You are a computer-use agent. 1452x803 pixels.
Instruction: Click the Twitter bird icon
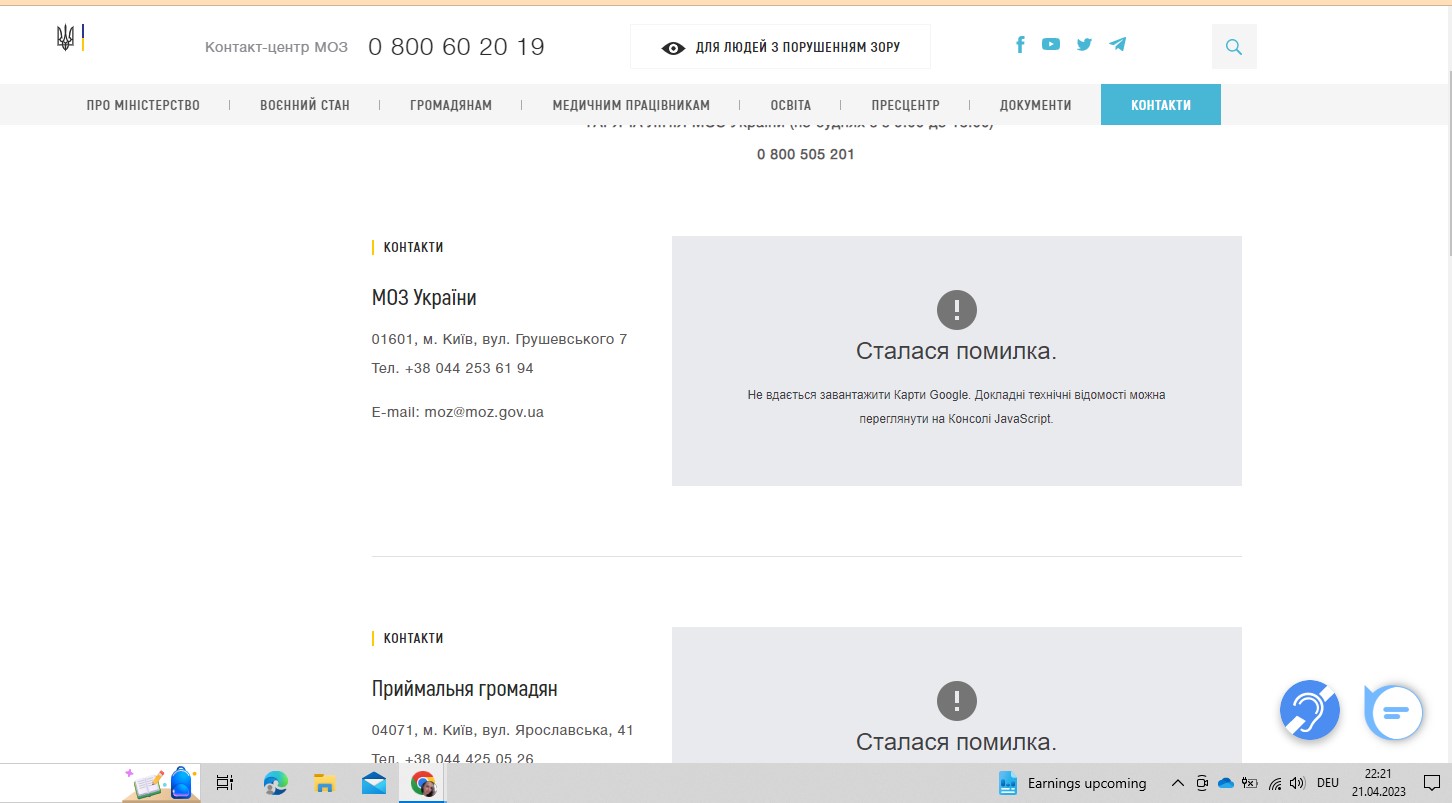(1084, 44)
